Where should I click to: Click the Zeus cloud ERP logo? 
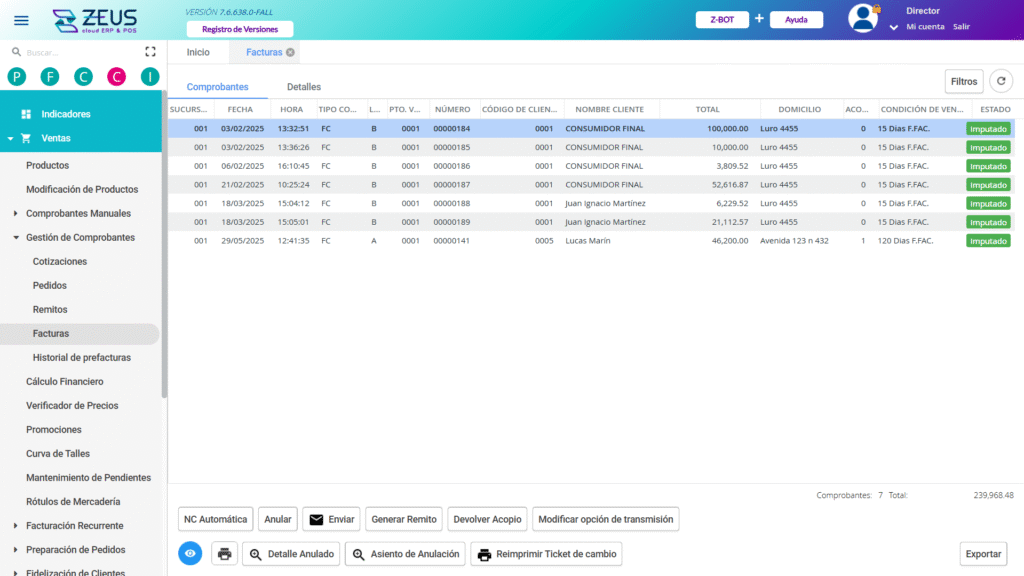tap(95, 20)
